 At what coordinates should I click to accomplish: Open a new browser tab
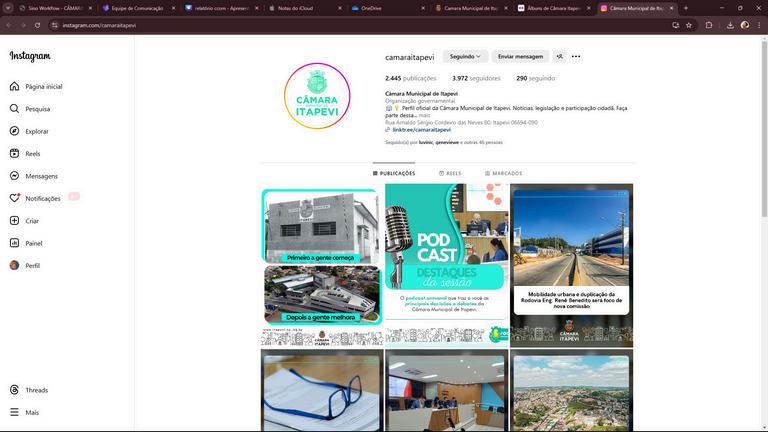click(685, 8)
